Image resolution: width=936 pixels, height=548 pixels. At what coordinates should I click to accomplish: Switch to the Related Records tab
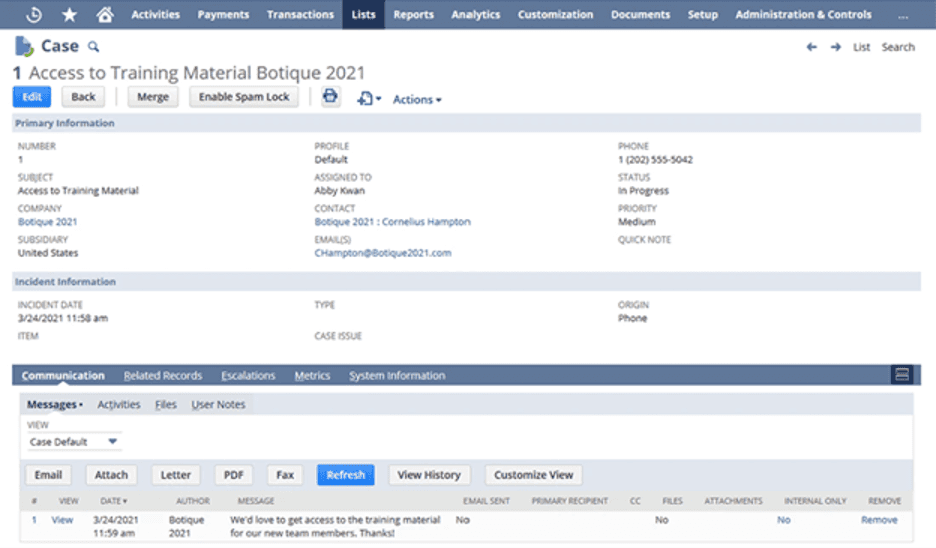163,376
